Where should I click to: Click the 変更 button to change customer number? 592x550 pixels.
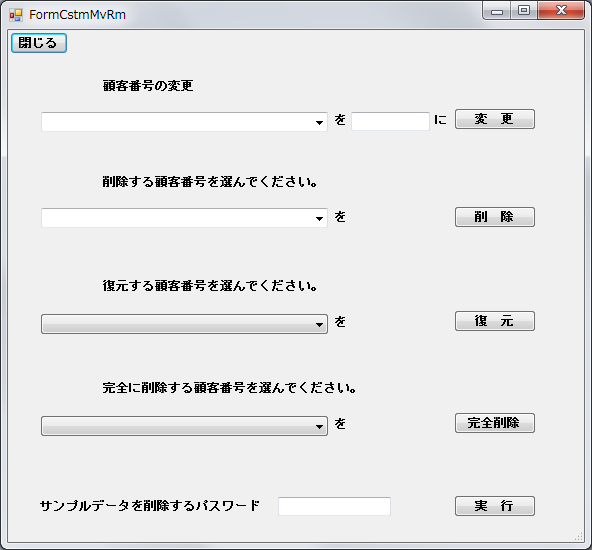coord(495,119)
